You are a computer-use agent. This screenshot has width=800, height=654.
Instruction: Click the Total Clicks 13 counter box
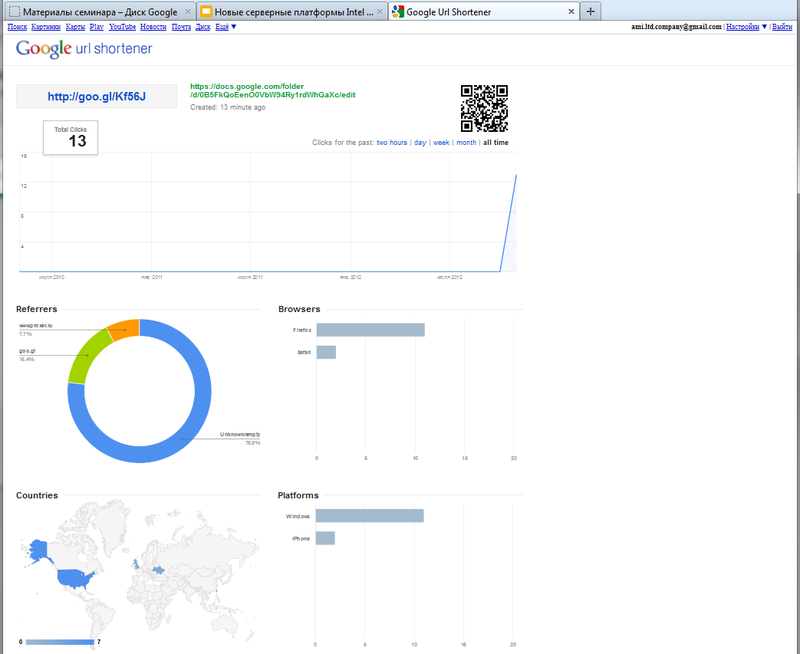pos(70,137)
